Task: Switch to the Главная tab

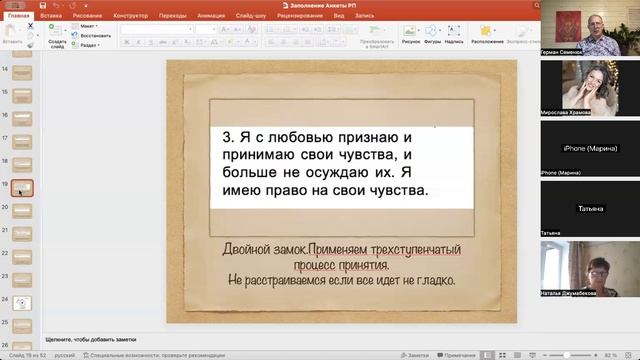Action: 19,16
